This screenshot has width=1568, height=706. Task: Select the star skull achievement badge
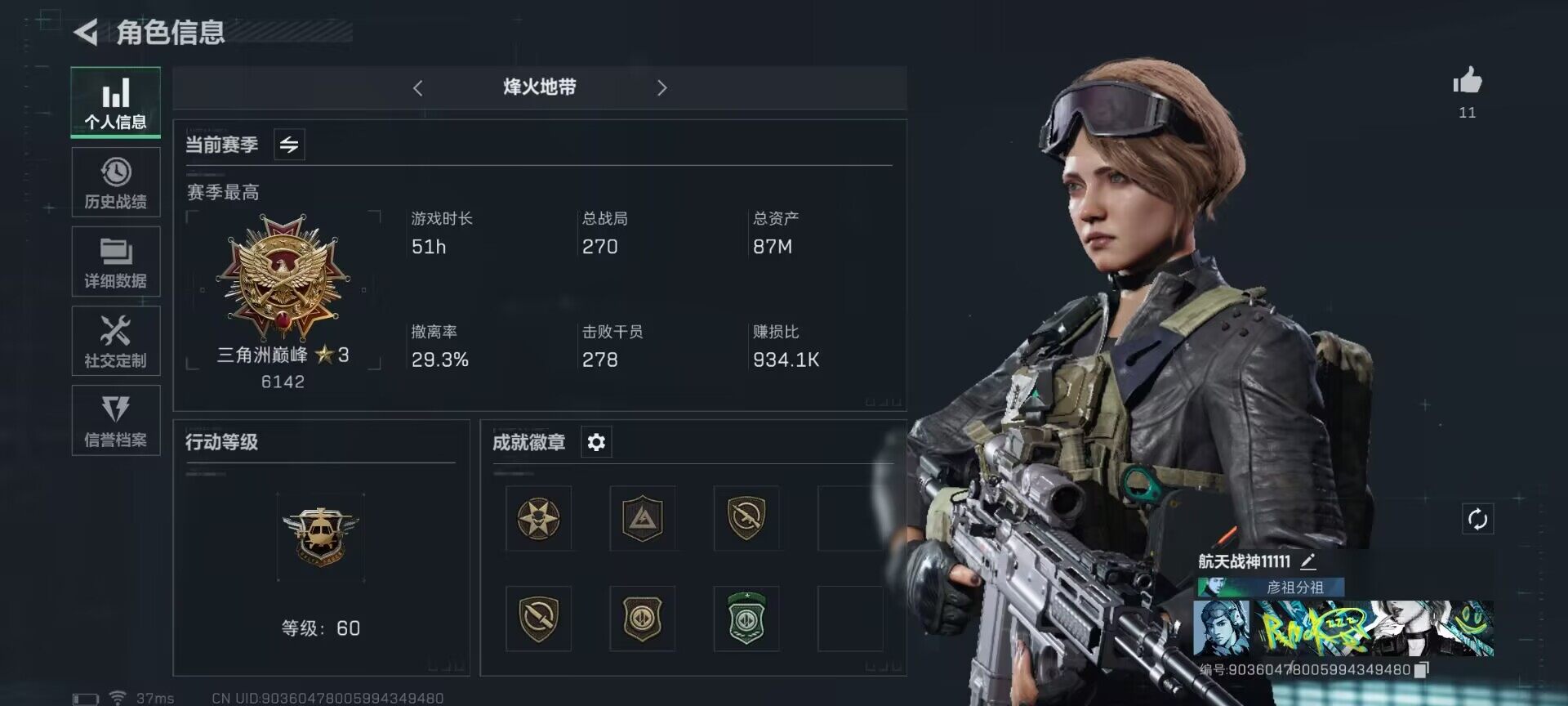point(538,518)
